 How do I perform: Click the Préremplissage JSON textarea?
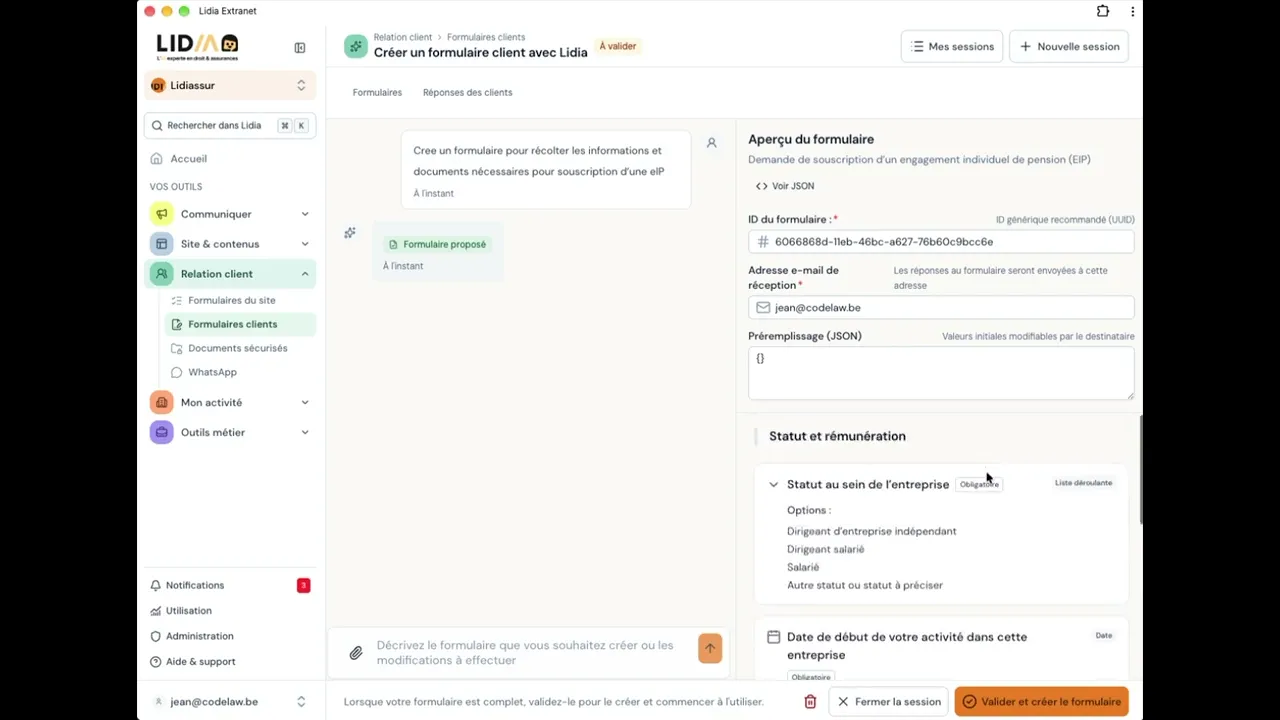tap(941, 374)
